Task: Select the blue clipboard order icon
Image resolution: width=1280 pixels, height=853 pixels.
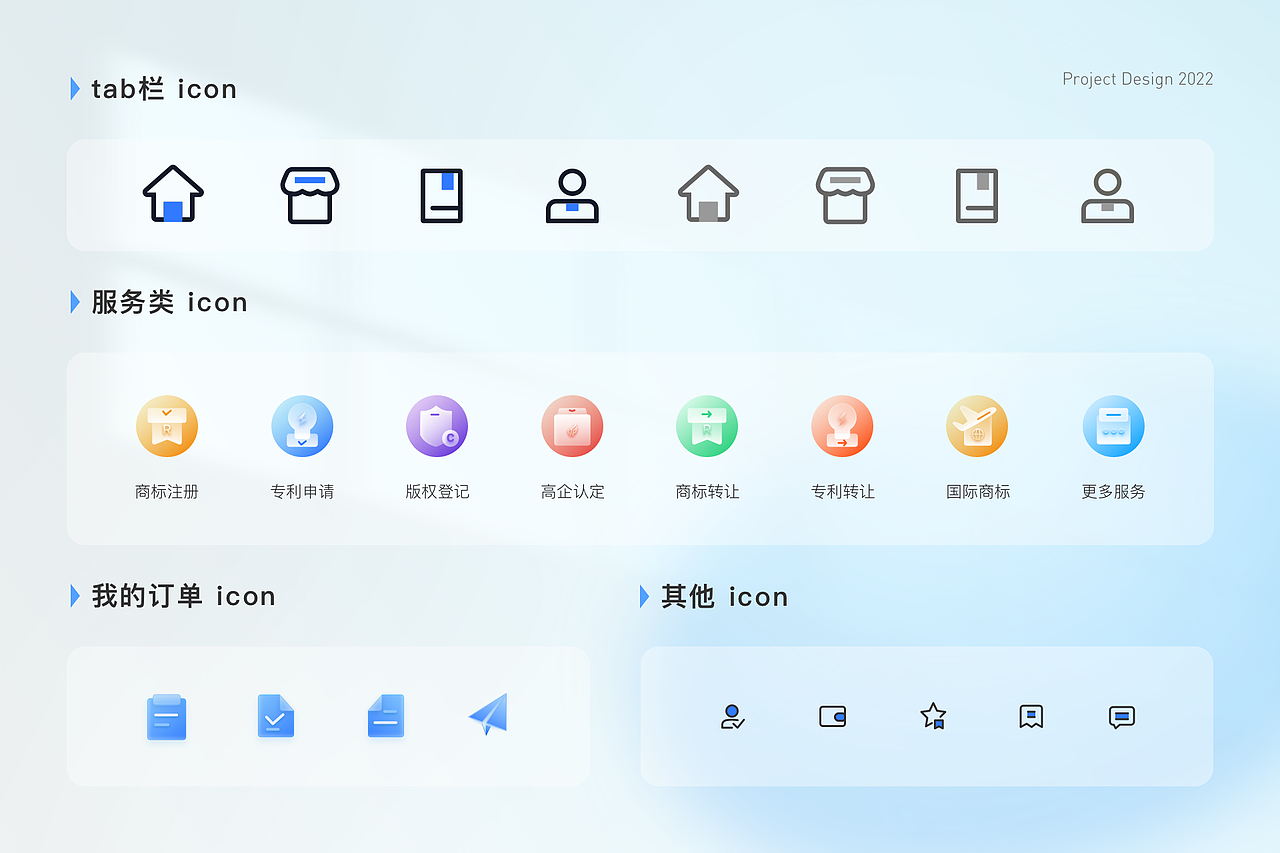Action: (166, 716)
